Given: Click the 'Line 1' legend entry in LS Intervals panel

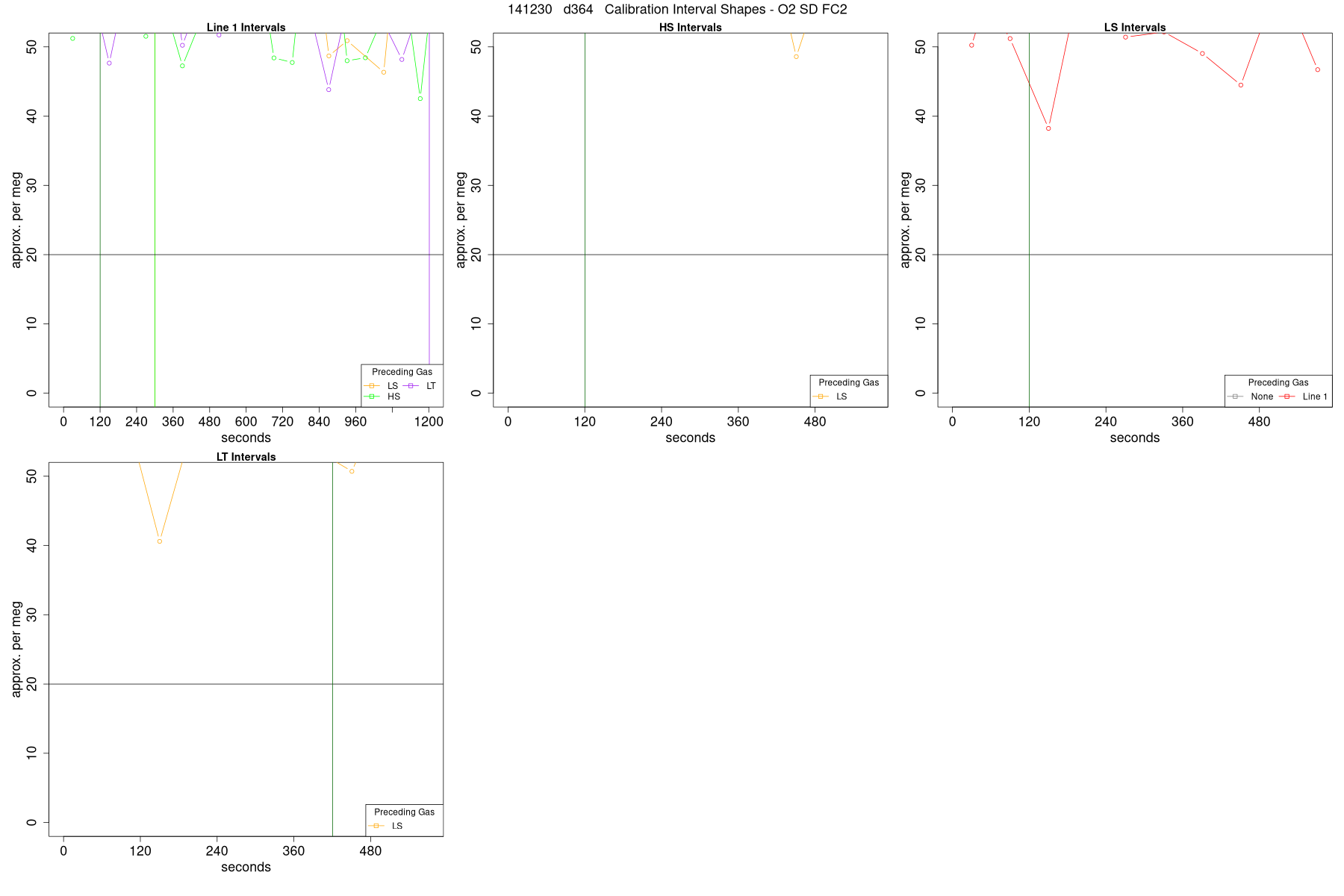Looking at the screenshot, I should [1304, 396].
